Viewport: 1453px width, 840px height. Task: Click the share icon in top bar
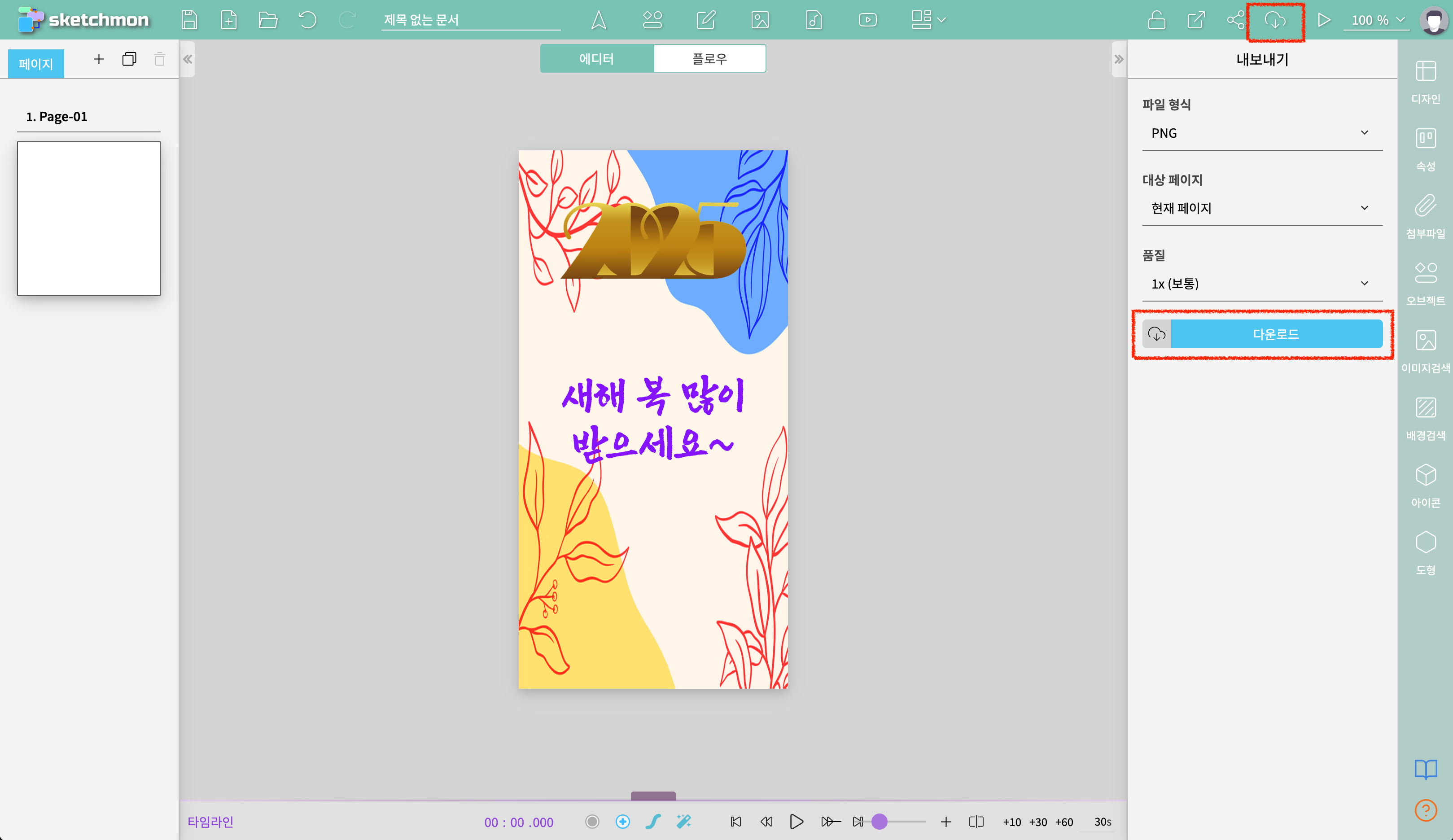[x=1235, y=20]
